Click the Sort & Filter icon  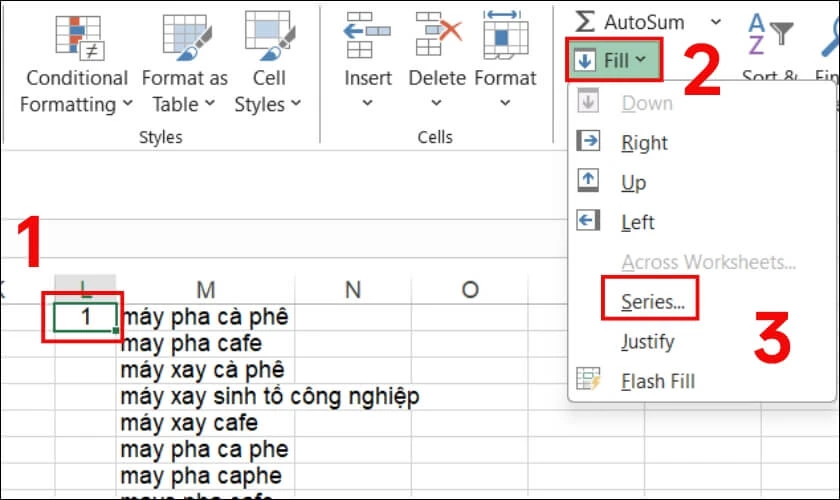[770, 34]
